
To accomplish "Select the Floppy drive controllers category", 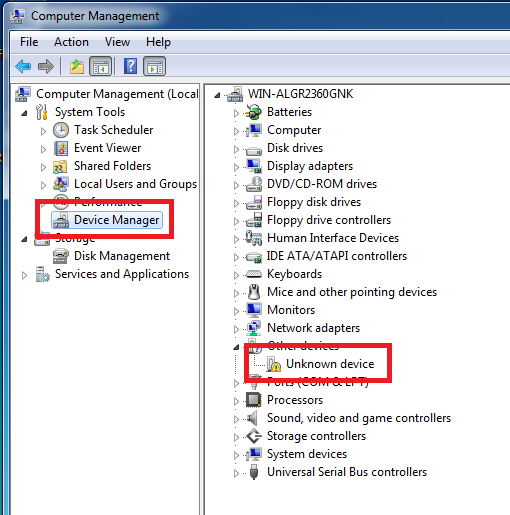I will pyautogui.click(x=329, y=220).
